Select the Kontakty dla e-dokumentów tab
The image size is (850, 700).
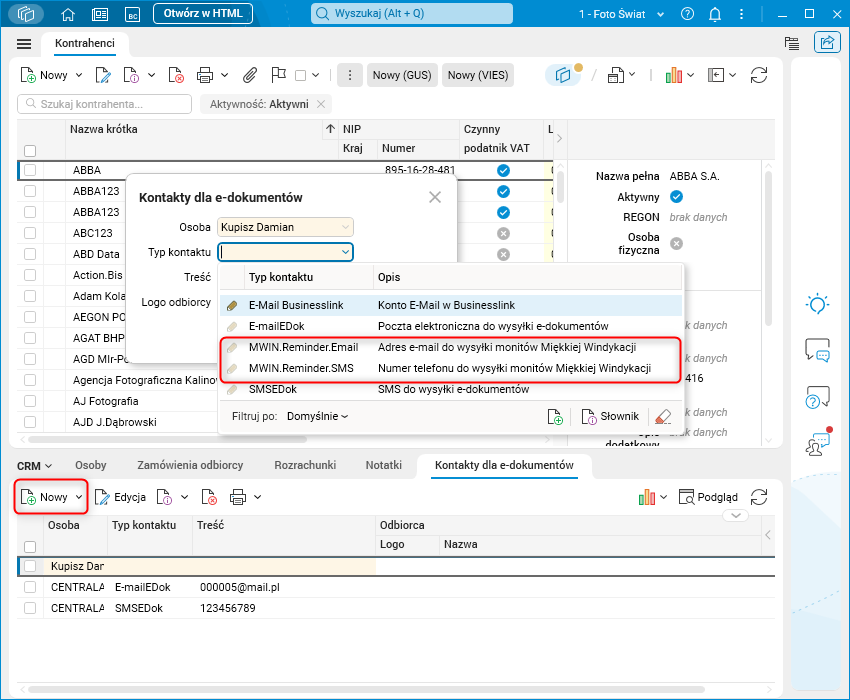click(504, 465)
